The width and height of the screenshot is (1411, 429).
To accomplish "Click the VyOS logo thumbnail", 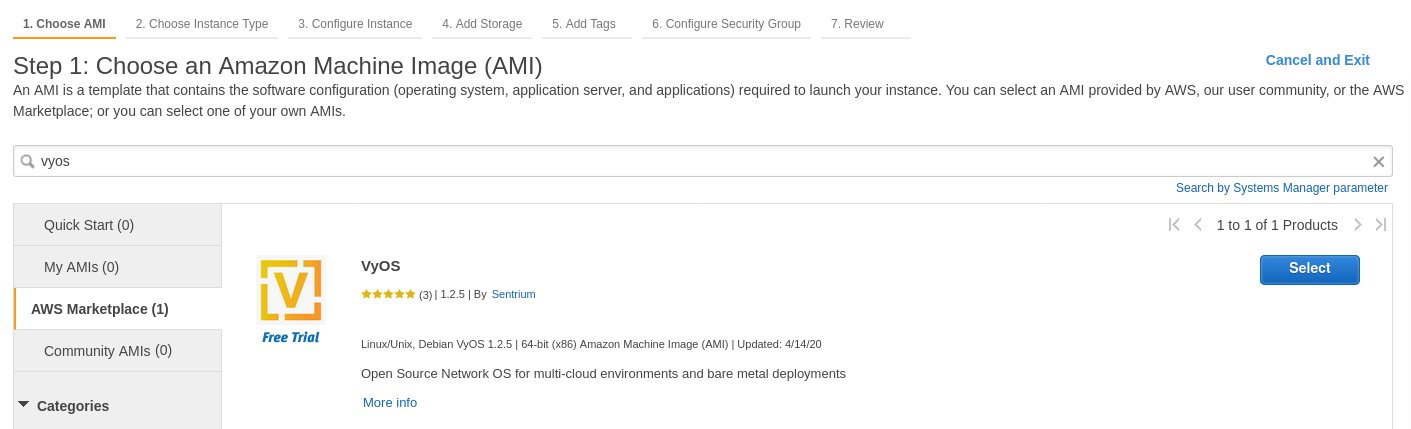I will [x=291, y=290].
